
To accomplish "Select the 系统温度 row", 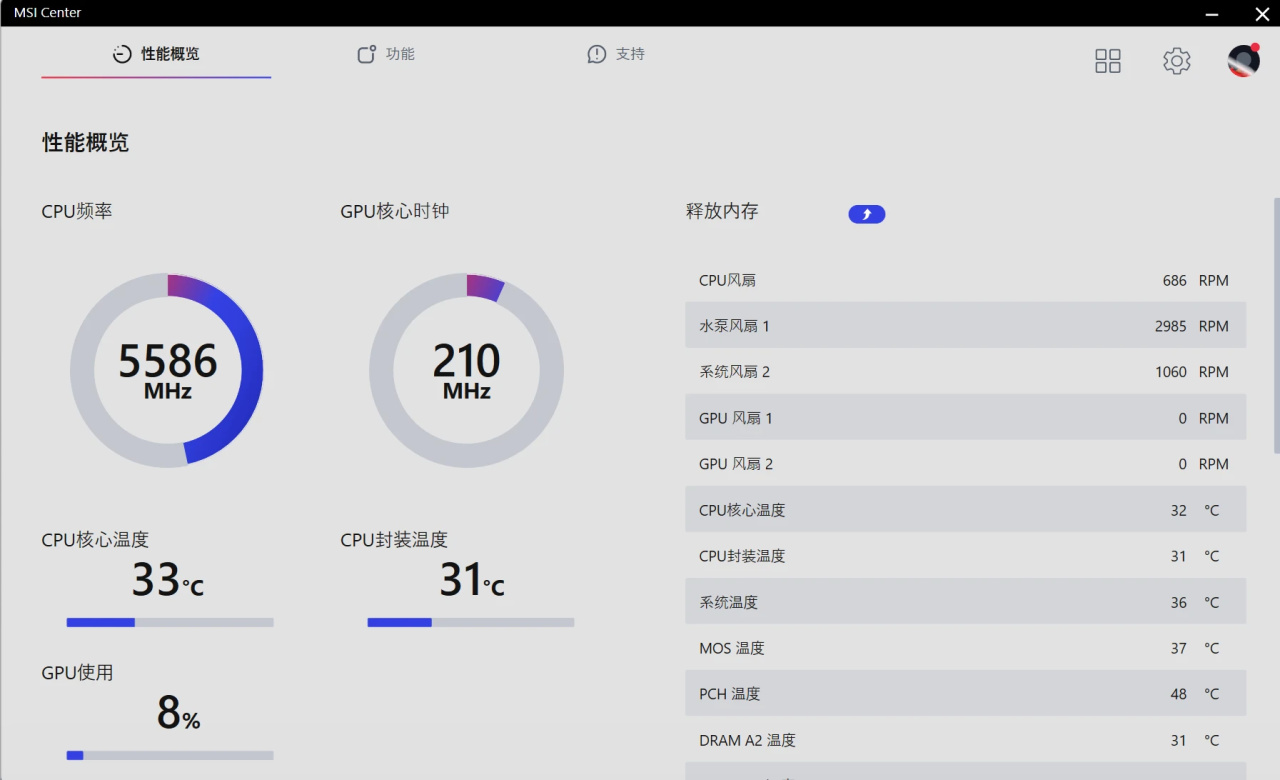I will click(x=965, y=602).
